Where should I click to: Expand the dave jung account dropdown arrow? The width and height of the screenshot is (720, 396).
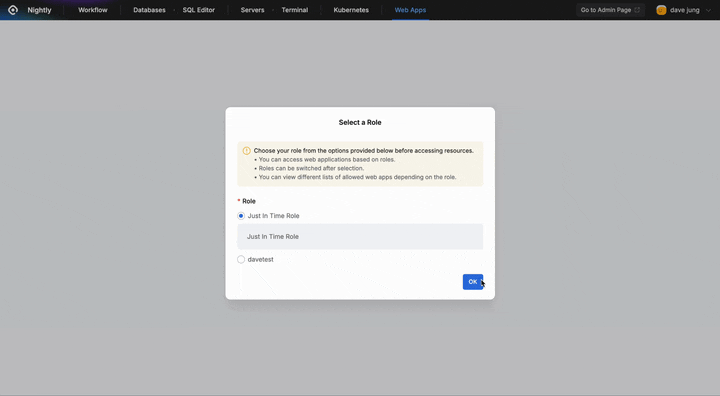coord(708,10)
